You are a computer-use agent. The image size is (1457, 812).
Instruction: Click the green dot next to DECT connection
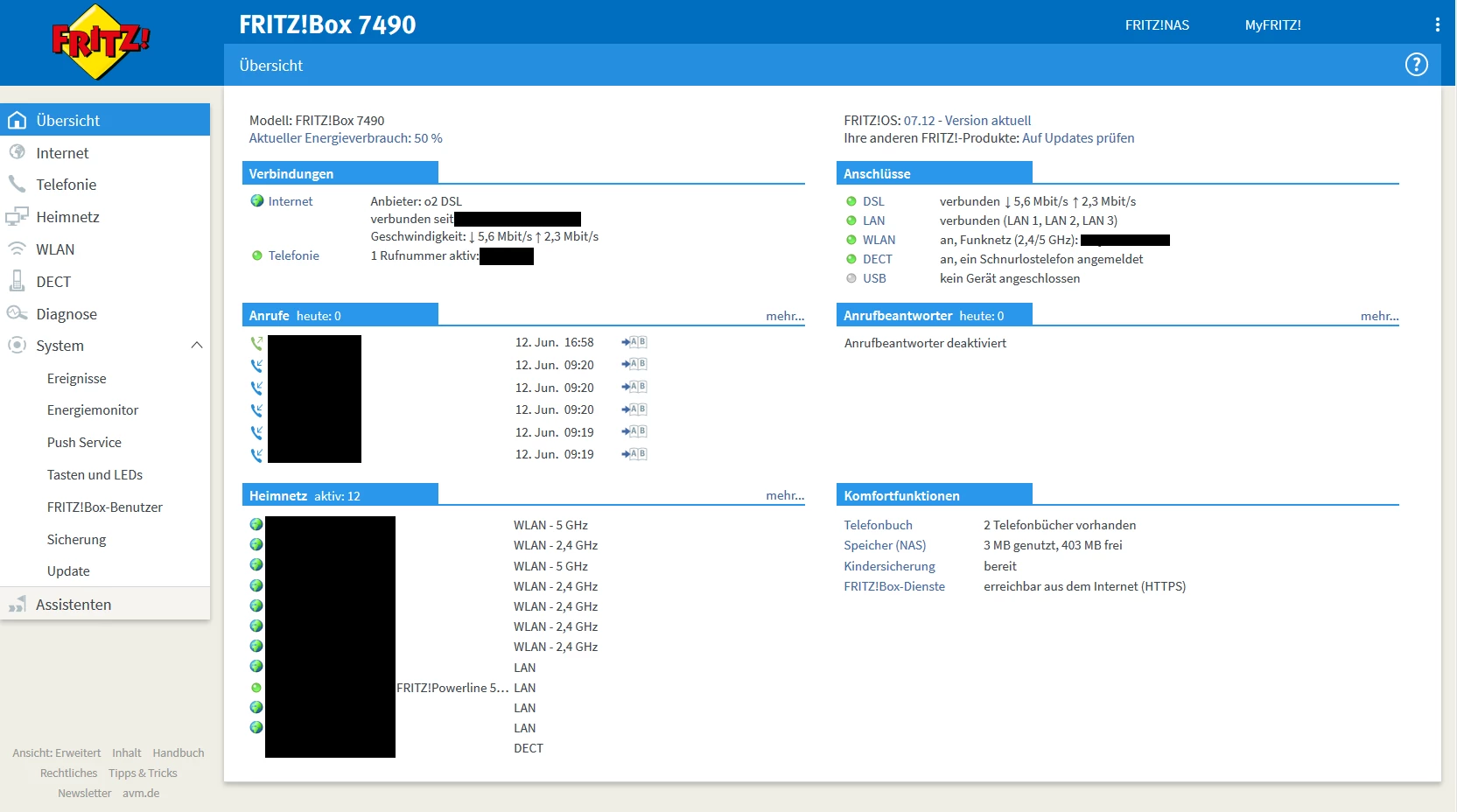tap(851, 259)
